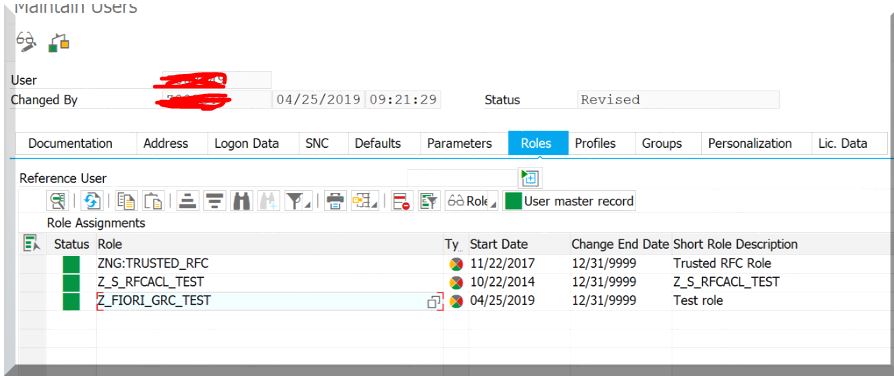The image size is (894, 378).
Task: Select the Z_S_RFCACL_TEST role name cell
Action: [270, 283]
